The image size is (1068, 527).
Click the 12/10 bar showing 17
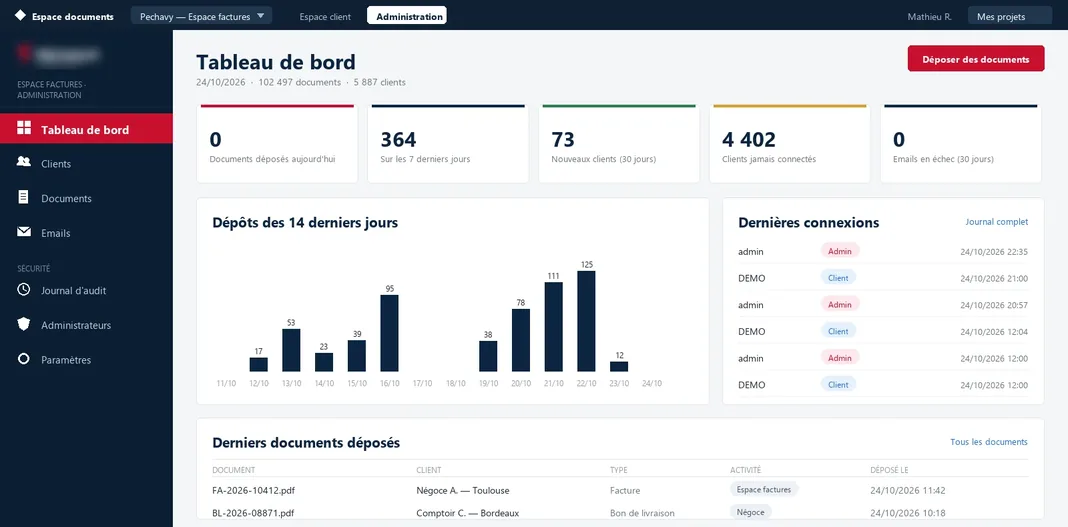(x=259, y=364)
